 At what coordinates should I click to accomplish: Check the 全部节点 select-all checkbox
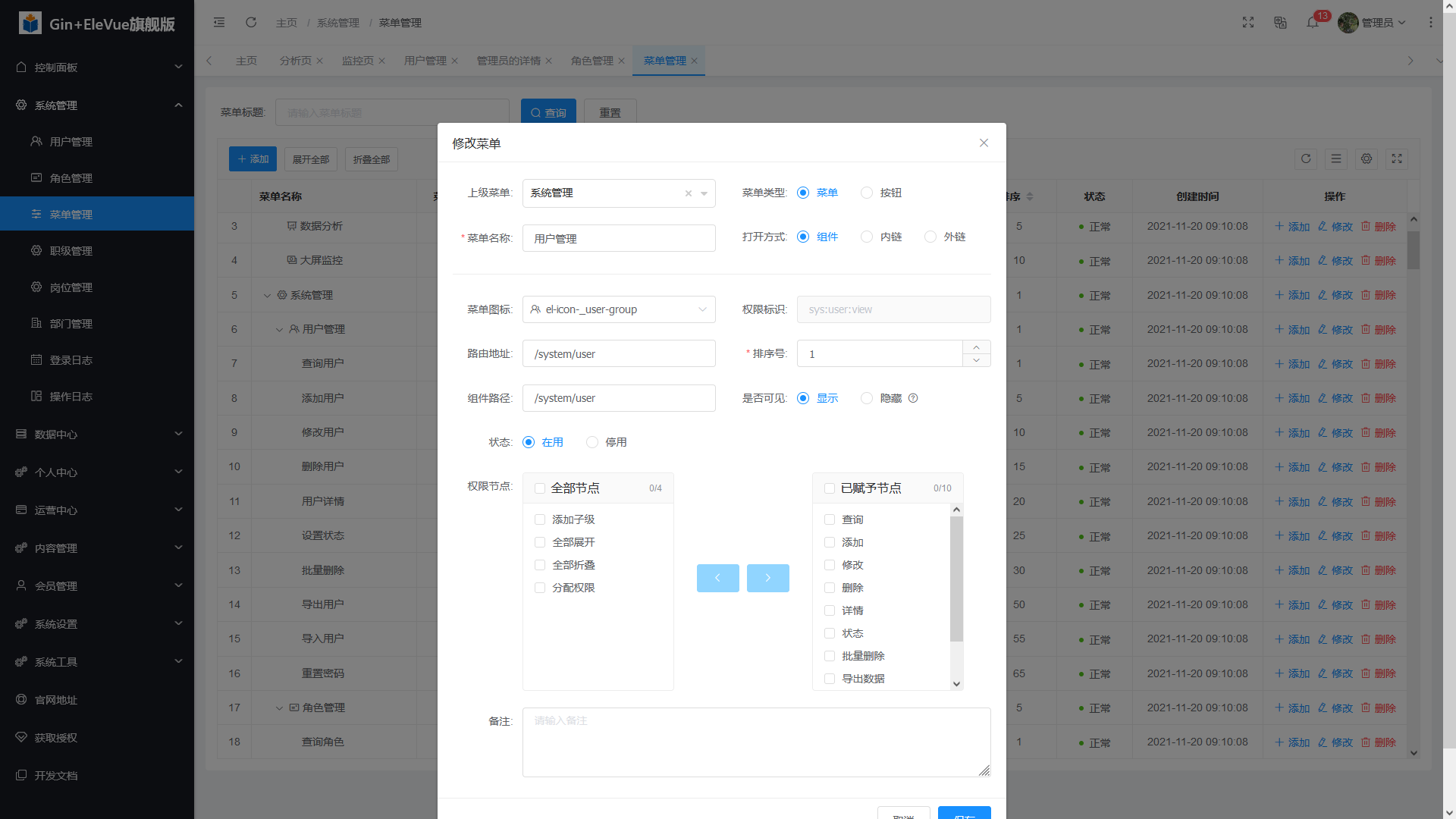pos(540,488)
